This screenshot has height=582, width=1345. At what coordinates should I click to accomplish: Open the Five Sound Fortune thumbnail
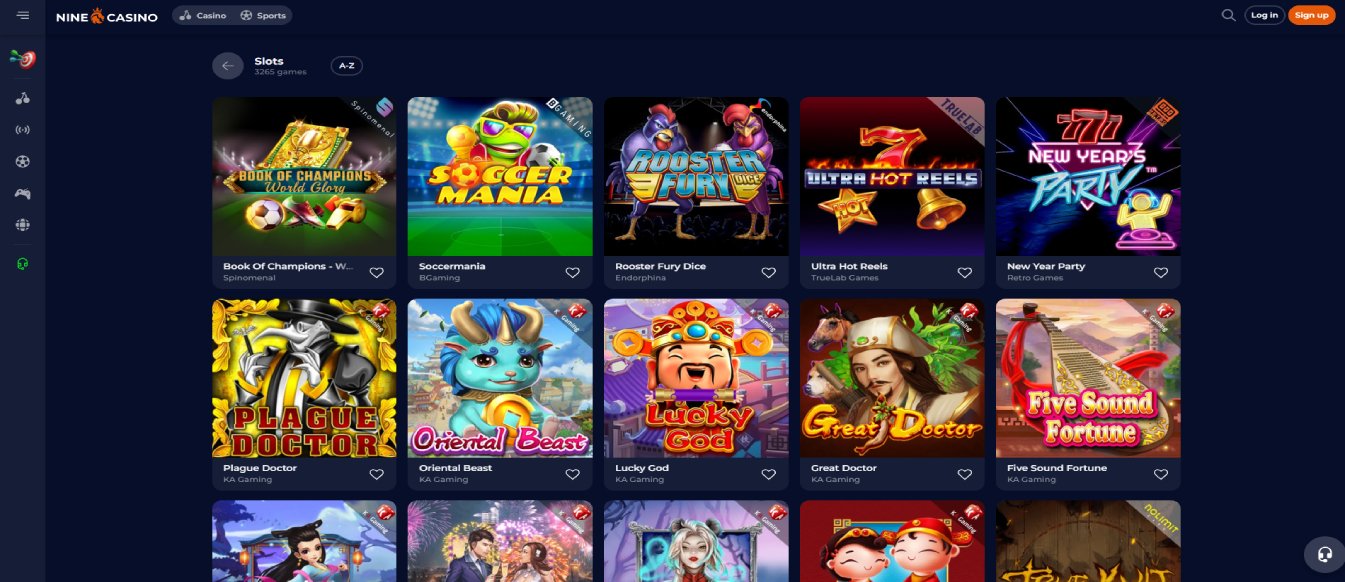1088,379
